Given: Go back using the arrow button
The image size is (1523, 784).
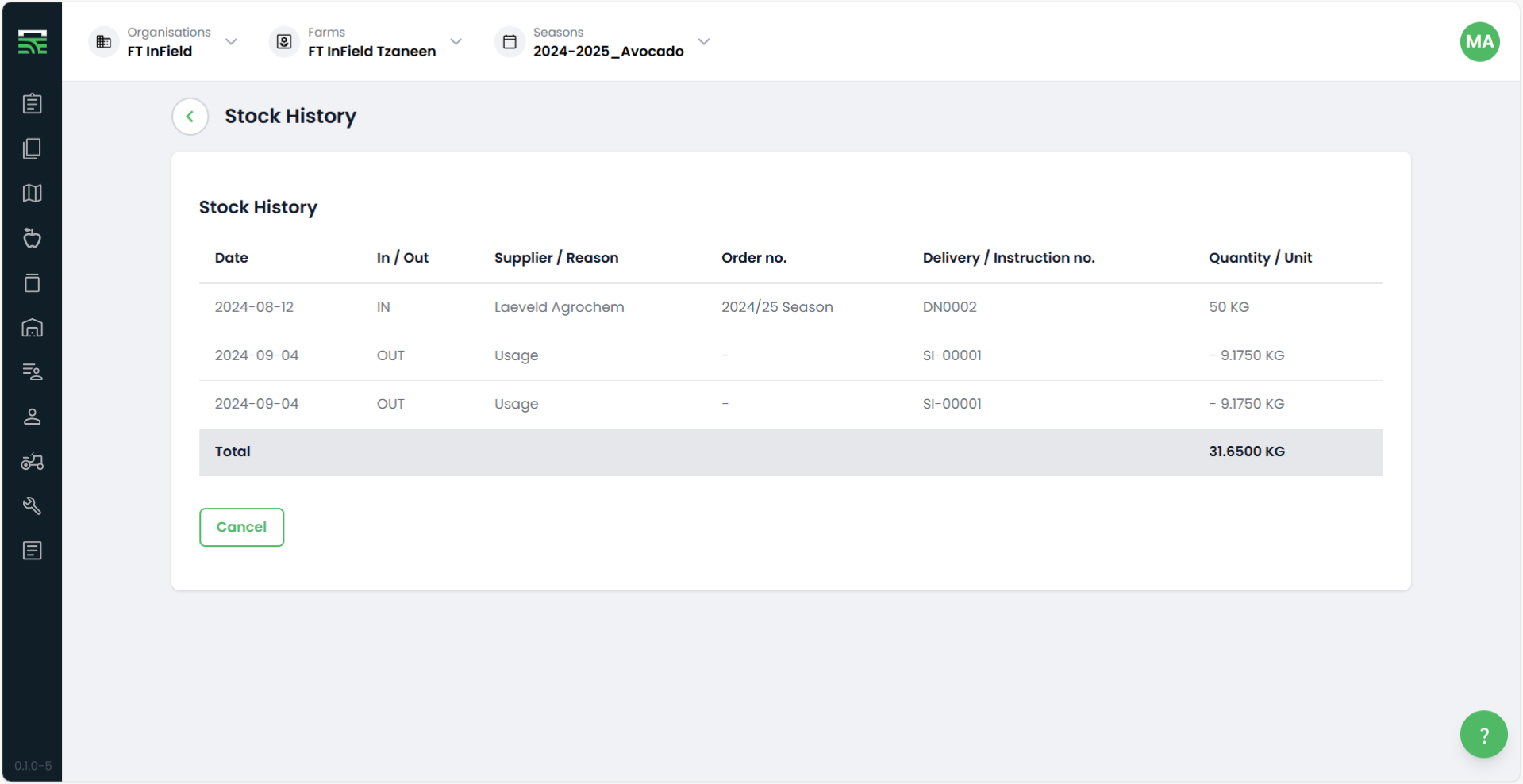Looking at the screenshot, I should [190, 117].
